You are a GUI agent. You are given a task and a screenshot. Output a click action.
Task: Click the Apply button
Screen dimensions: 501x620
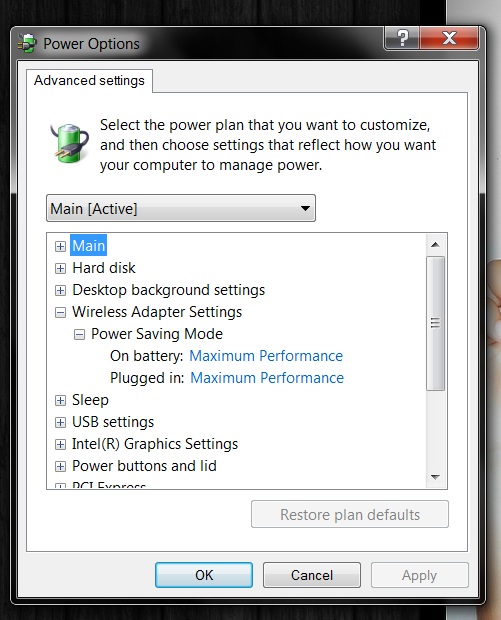click(420, 575)
